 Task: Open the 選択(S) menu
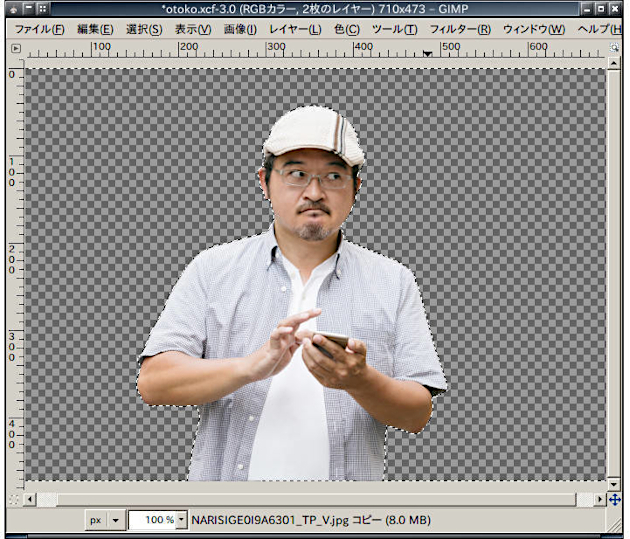point(144,29)
